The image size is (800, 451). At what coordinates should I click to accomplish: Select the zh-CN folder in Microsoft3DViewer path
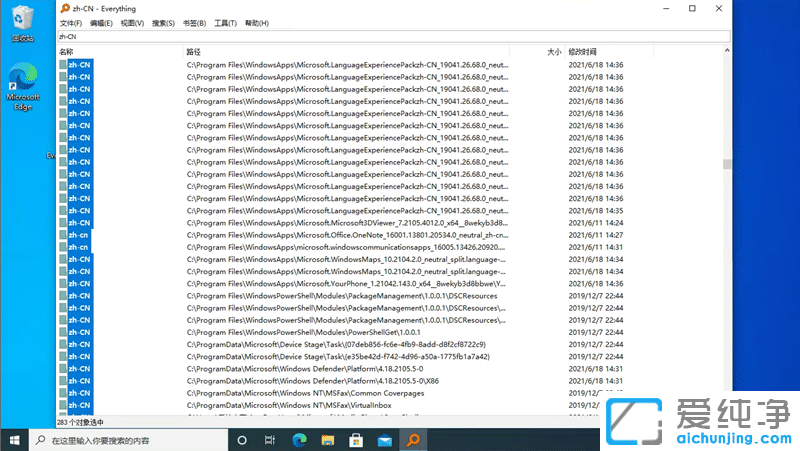(79, 223)
